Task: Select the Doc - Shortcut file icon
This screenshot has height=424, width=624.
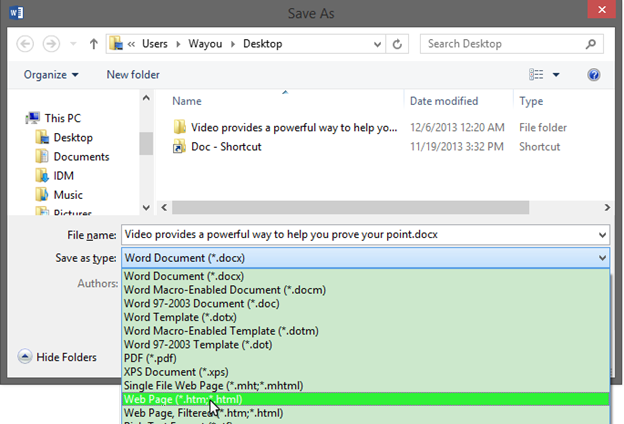Action: pyautogui.click(x=179, y=146)
